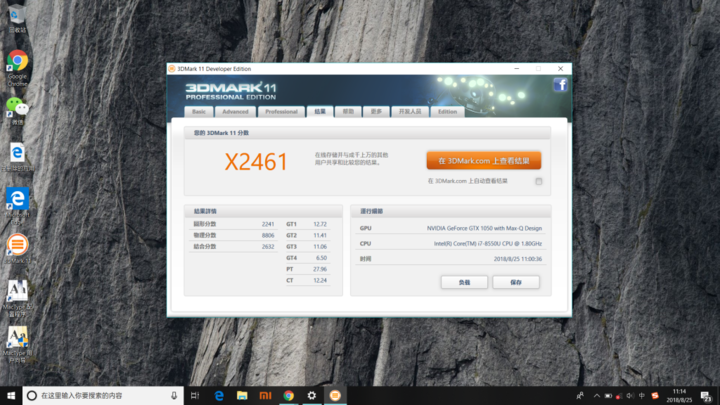Click the GT4 value 6.50
The height and width of the screenshot is (405, 720).
click(x=321, y=258)
